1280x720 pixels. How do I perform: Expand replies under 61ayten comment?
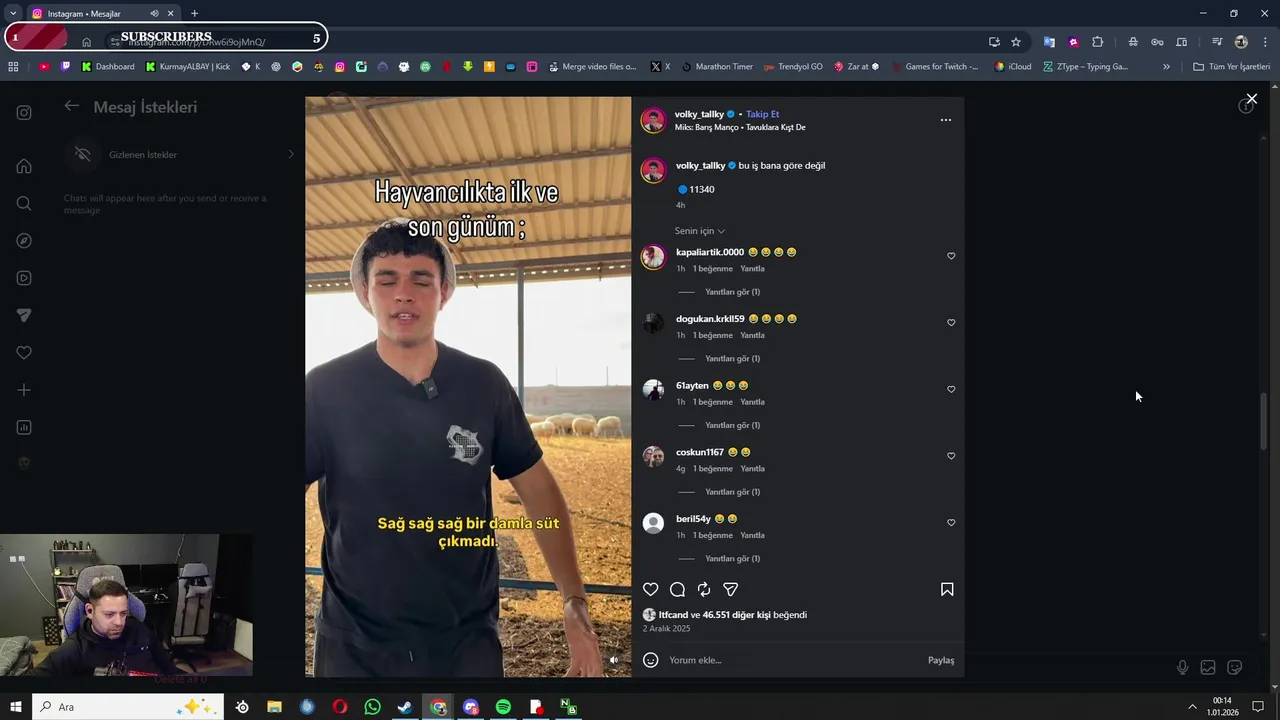click(732, 425)
